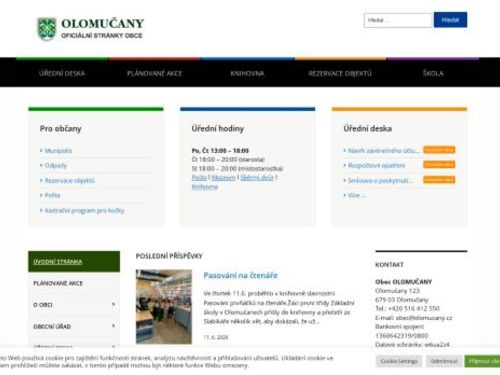500x375 pixels.
Task: Open the Pasování na čtenáře article title
Action: tap(240, 275)
